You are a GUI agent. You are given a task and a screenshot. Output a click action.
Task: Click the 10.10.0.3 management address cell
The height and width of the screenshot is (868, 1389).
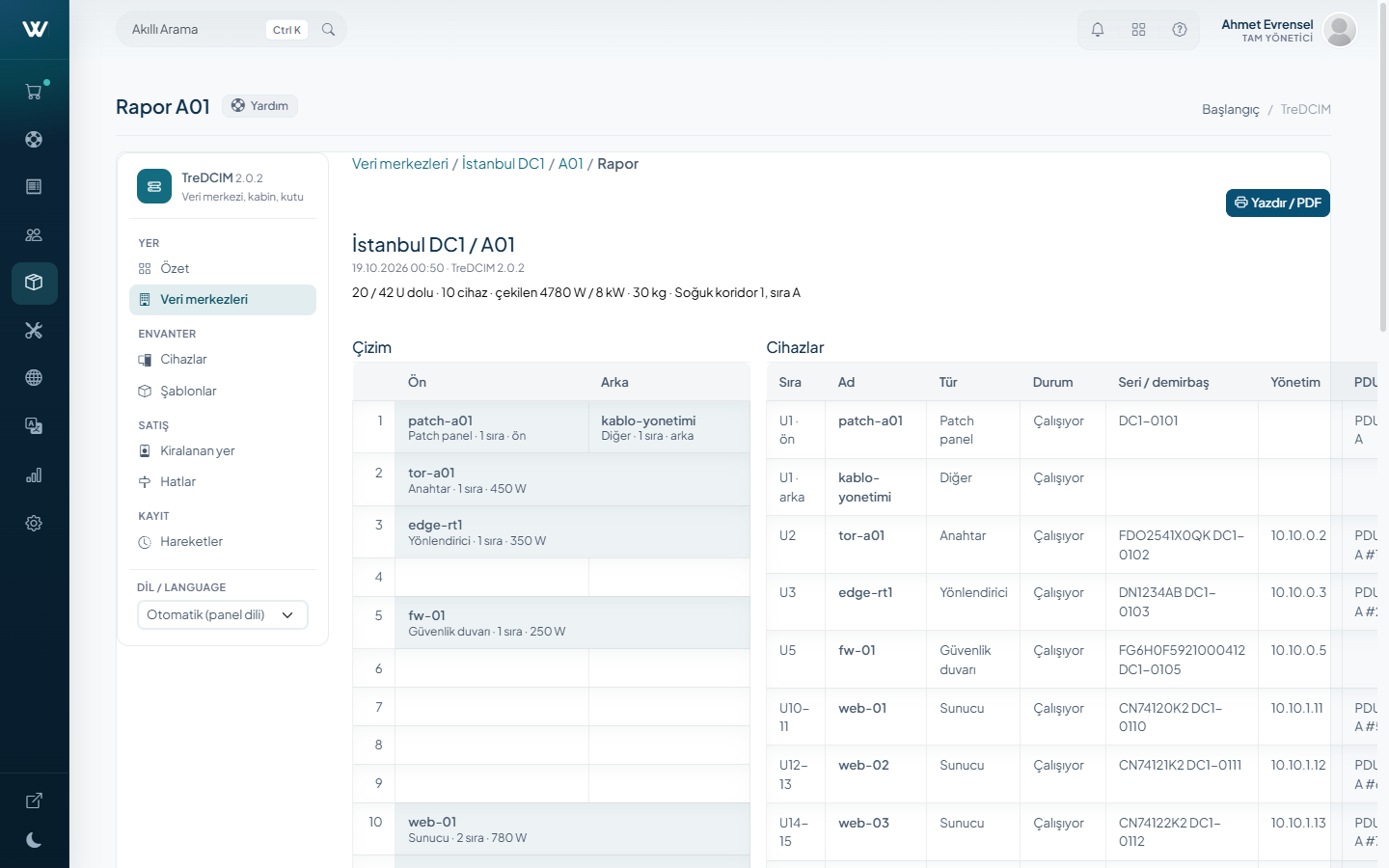(1299, 592)
